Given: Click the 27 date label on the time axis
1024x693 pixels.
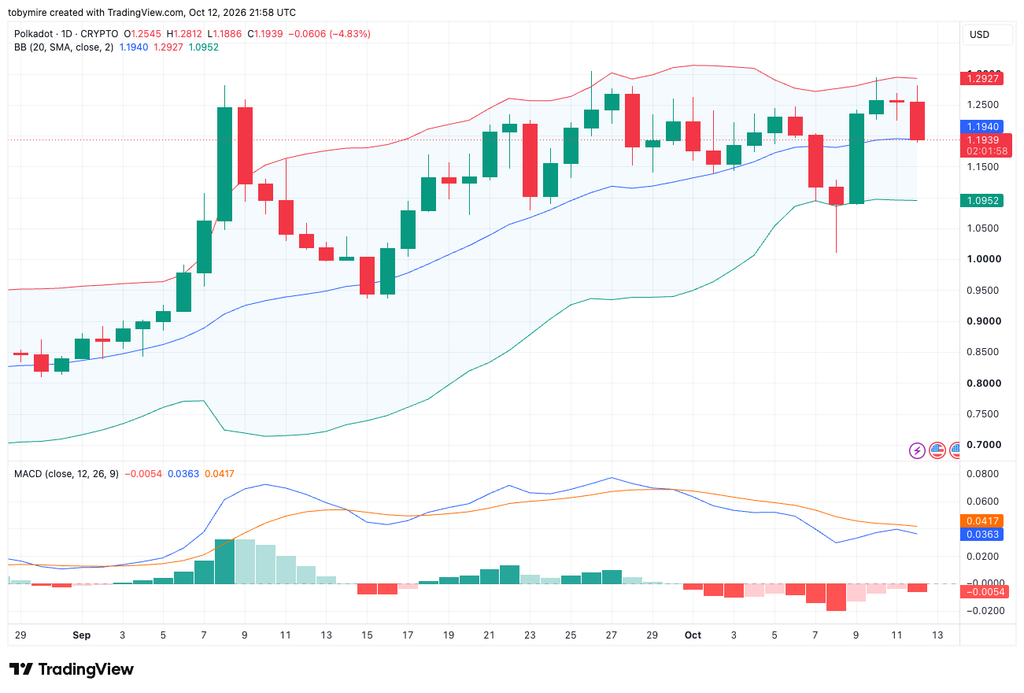Looking at the screenshot, I should [611, 635].
